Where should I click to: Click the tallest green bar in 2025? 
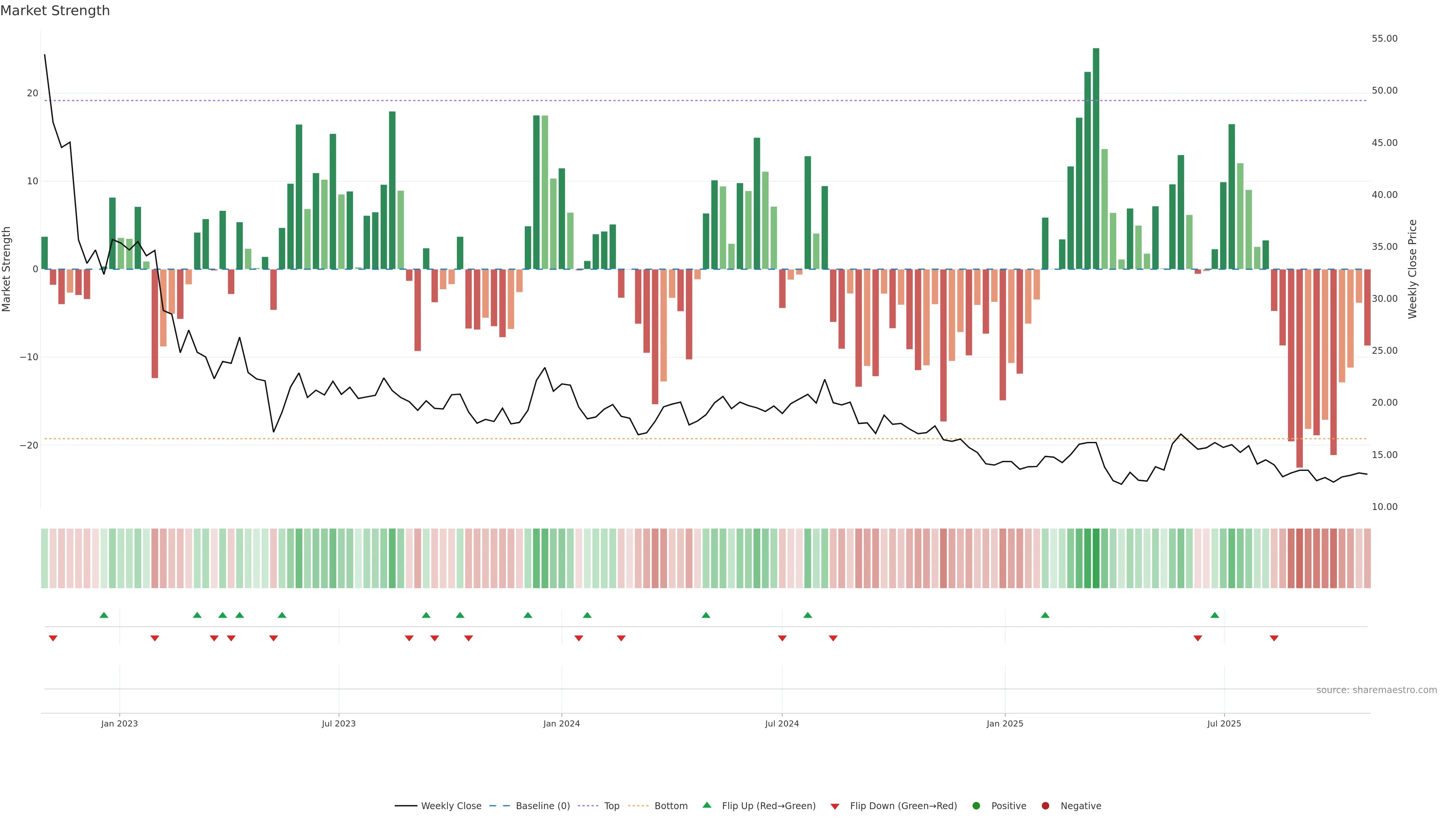tap(1096, 158)
